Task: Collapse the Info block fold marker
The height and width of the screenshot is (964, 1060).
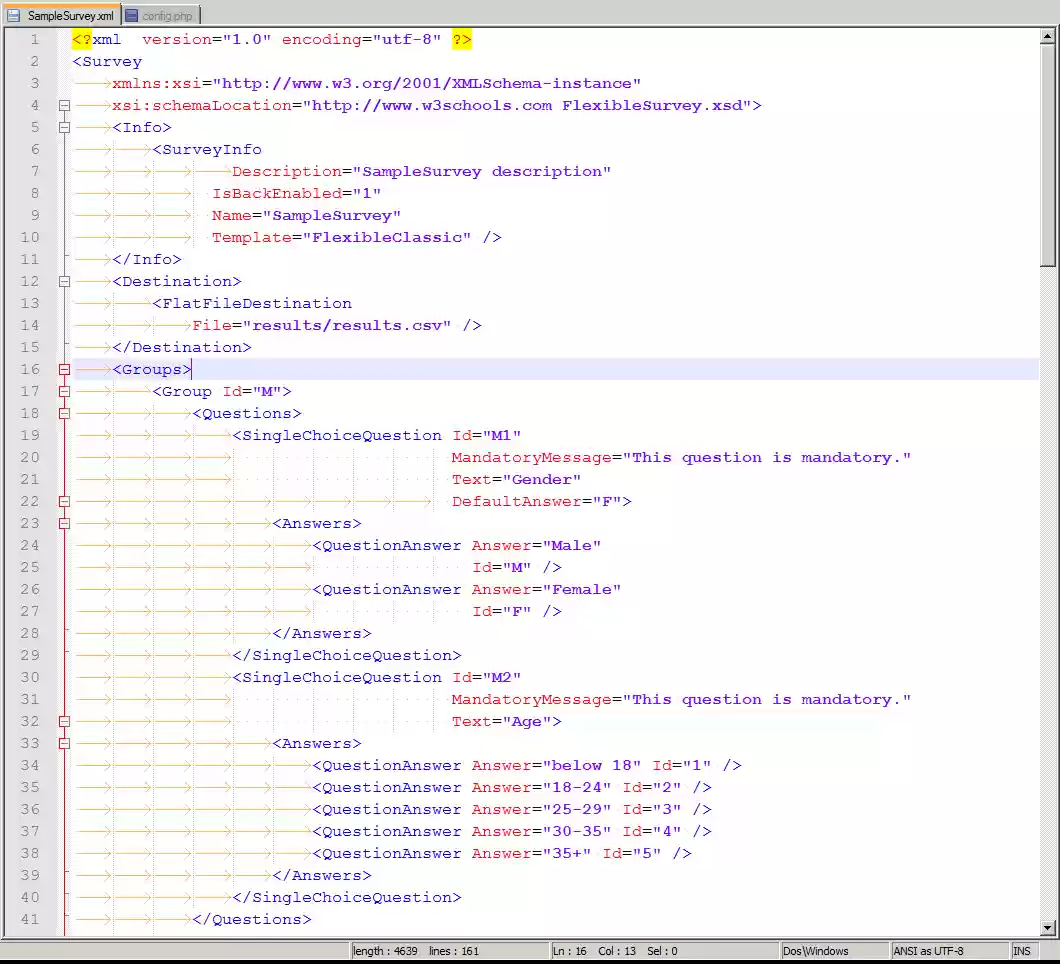Action: pyautogui.click(x=65, y=128)
